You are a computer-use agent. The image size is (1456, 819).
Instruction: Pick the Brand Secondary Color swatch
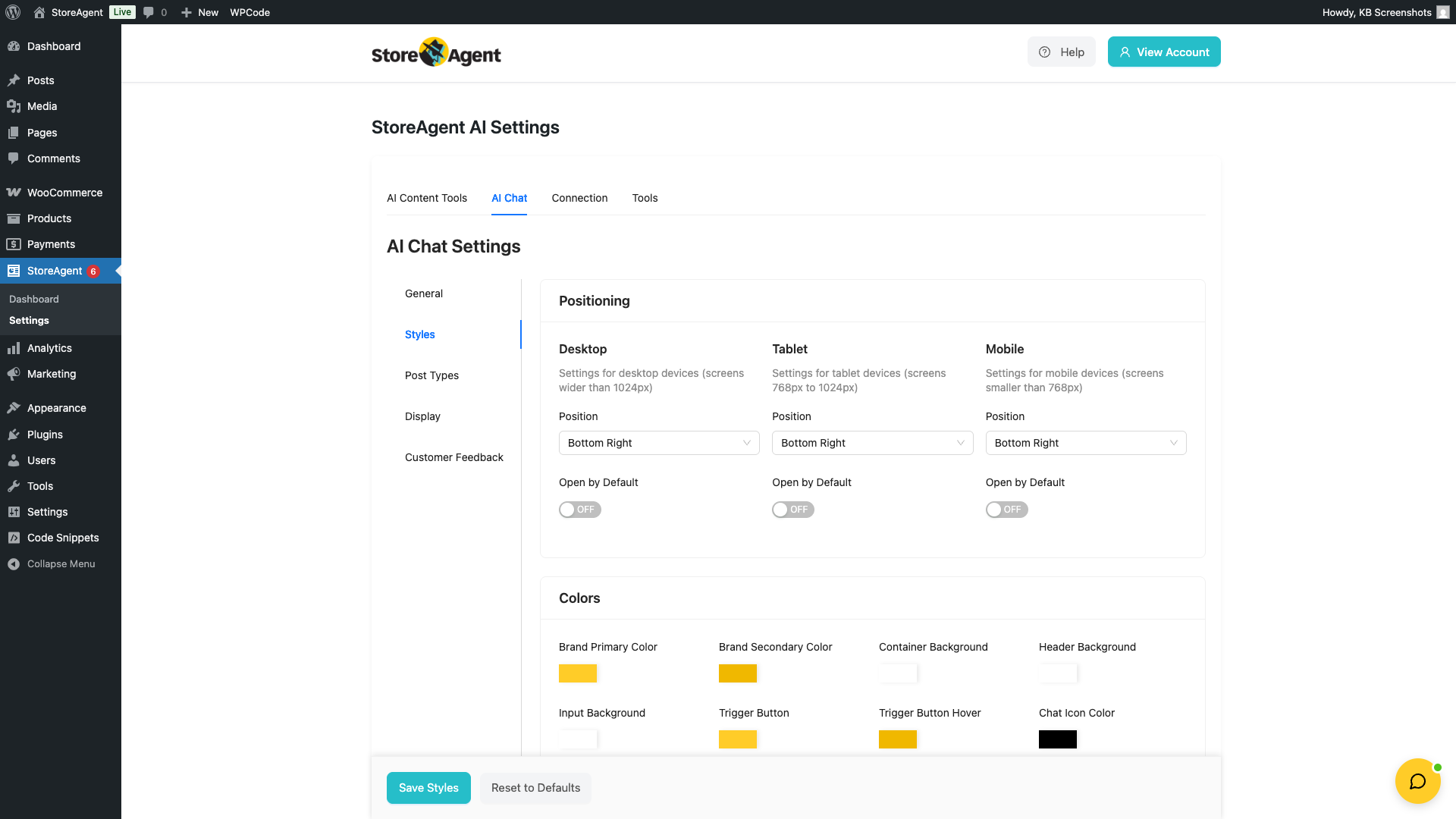[738, 673]
